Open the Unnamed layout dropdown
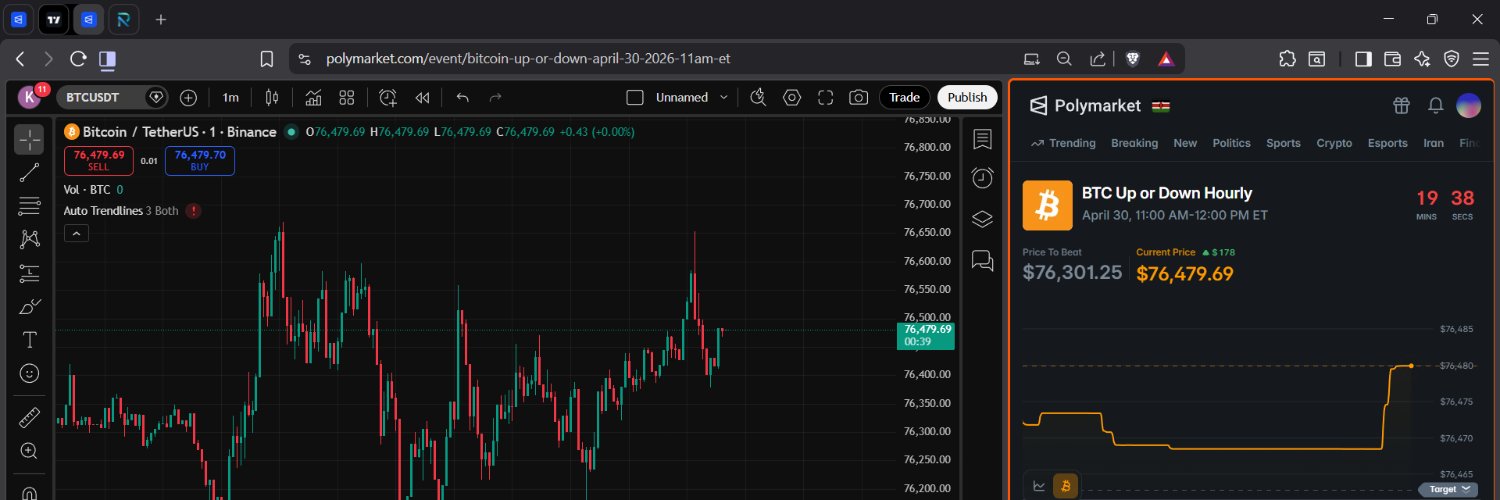This screenshot has height=500, width=1500. (x=724, y=97)
